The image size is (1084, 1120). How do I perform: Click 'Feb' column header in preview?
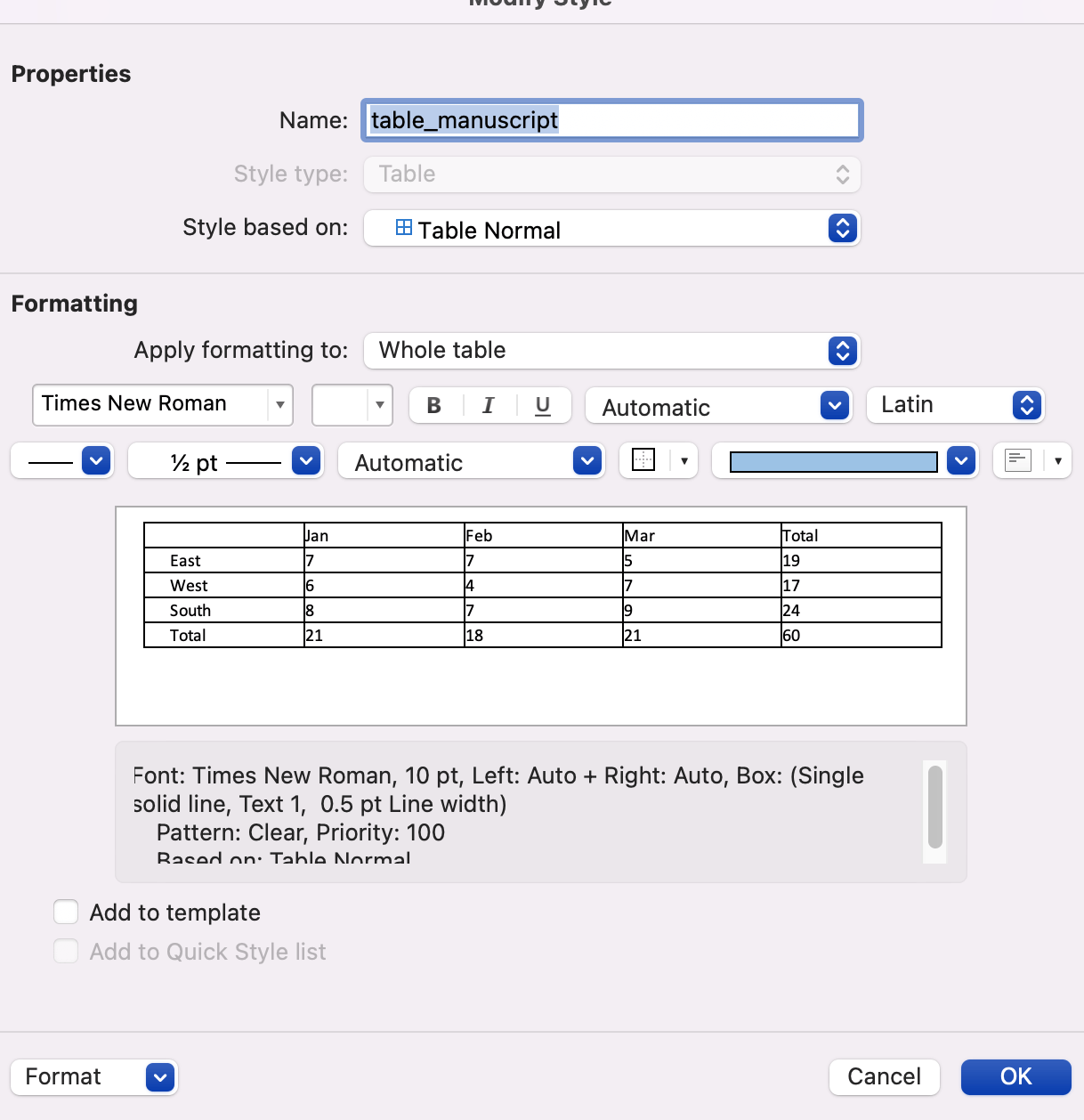click(x=479, y=536)
